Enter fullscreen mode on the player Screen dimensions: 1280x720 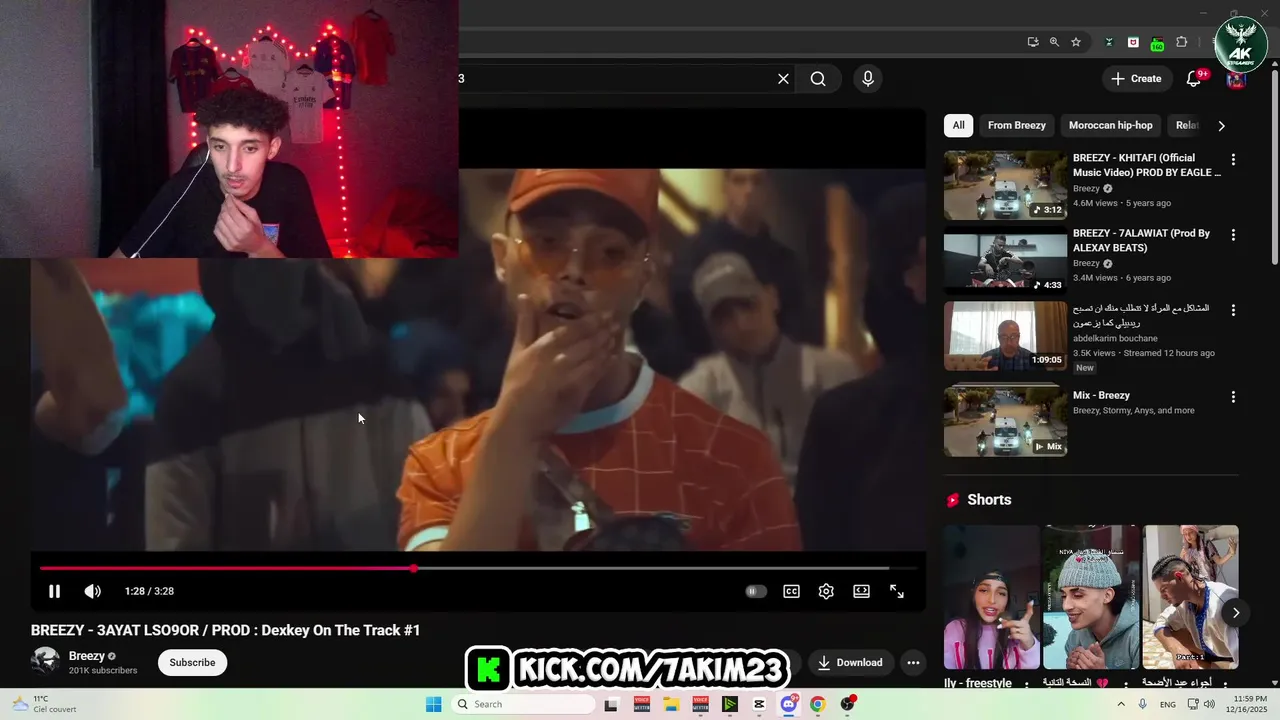tap(897, 591)
